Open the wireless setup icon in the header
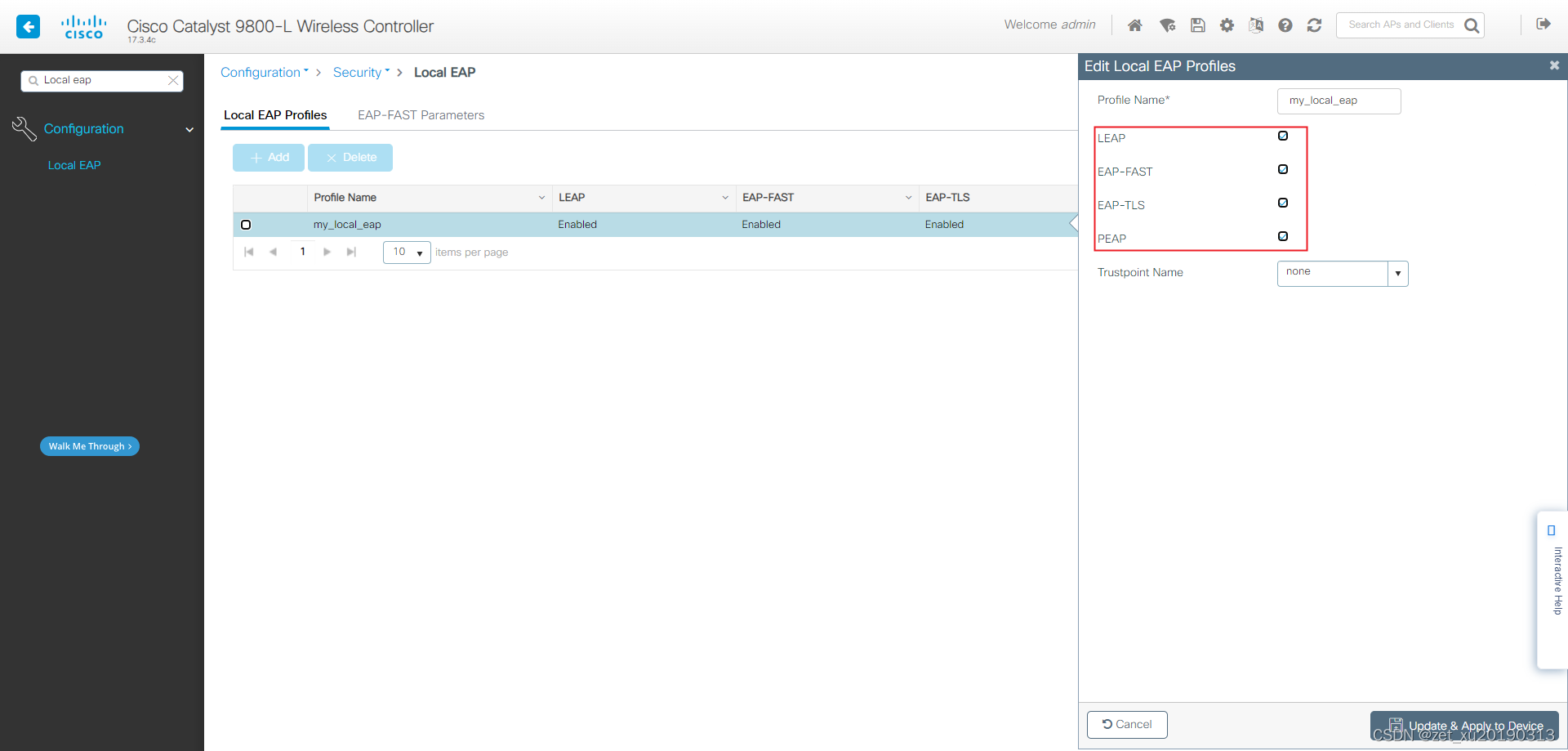1568x751 pixels. click(x=1167, y=25)
